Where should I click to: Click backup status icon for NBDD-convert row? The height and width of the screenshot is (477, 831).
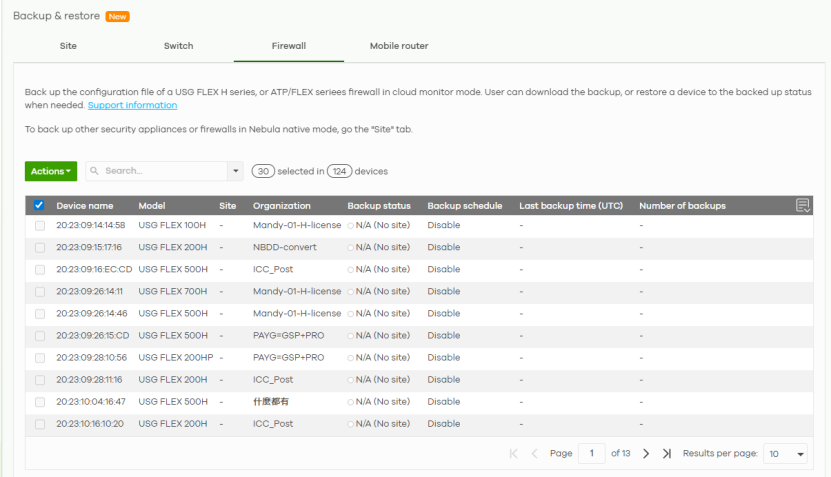[x=350, y=248]
